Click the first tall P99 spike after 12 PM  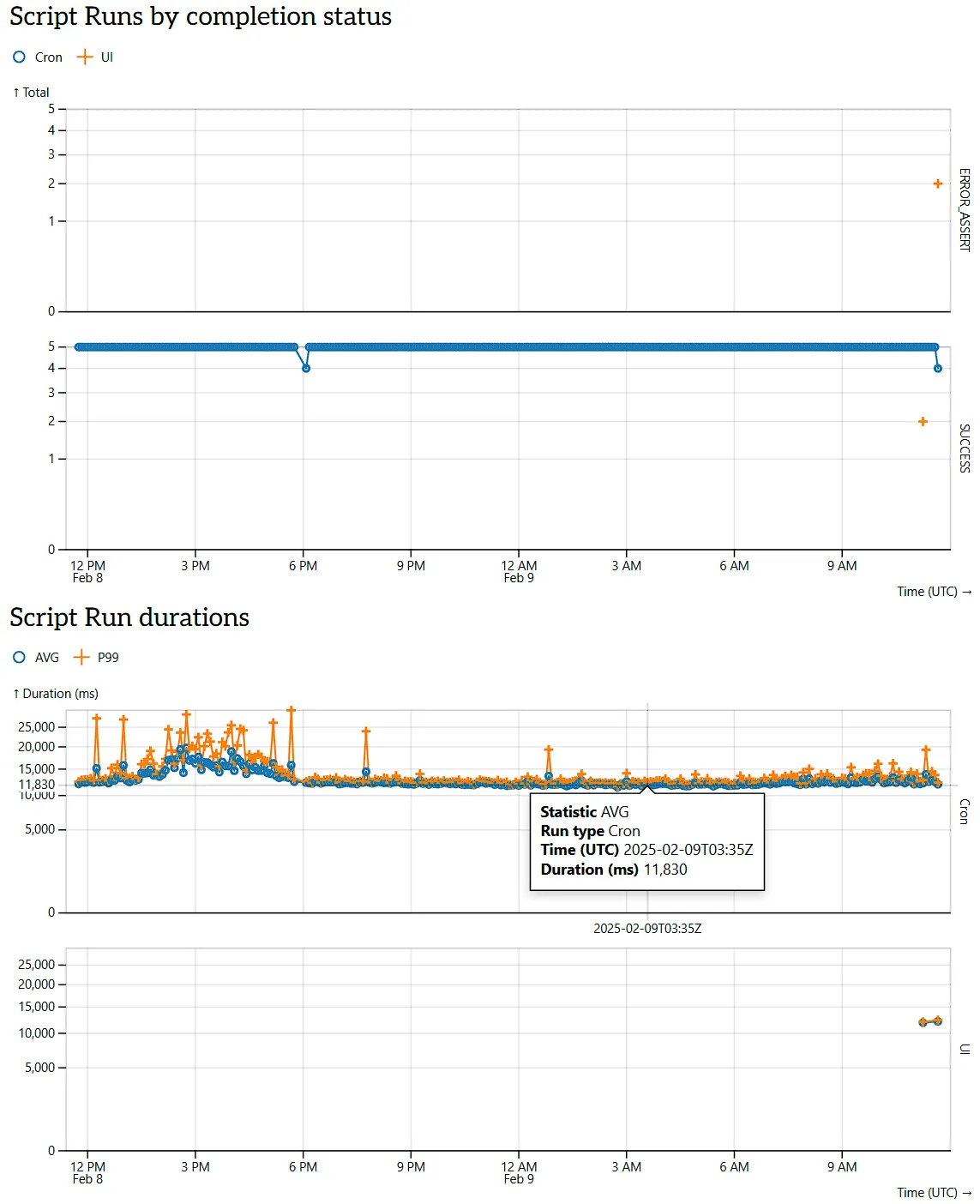point(96,719)
